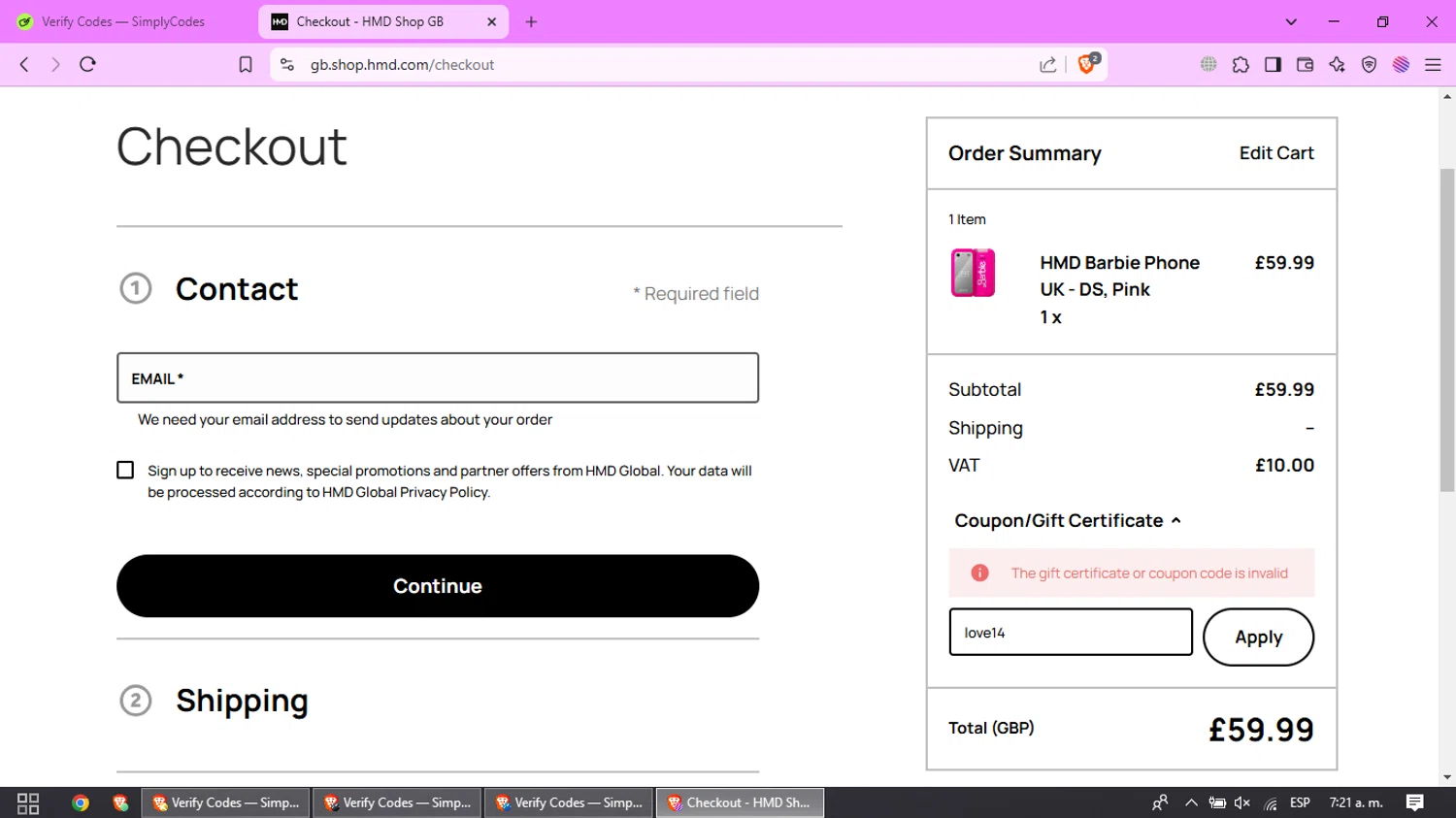
Task: Click the EMAIL input field
Action: tap(438, 377)
